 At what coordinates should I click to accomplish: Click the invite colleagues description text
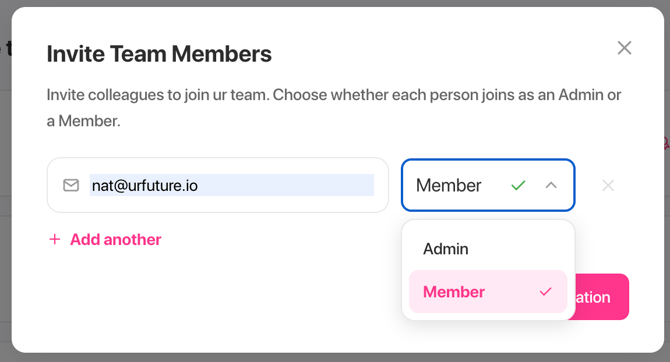pos(334,108)
